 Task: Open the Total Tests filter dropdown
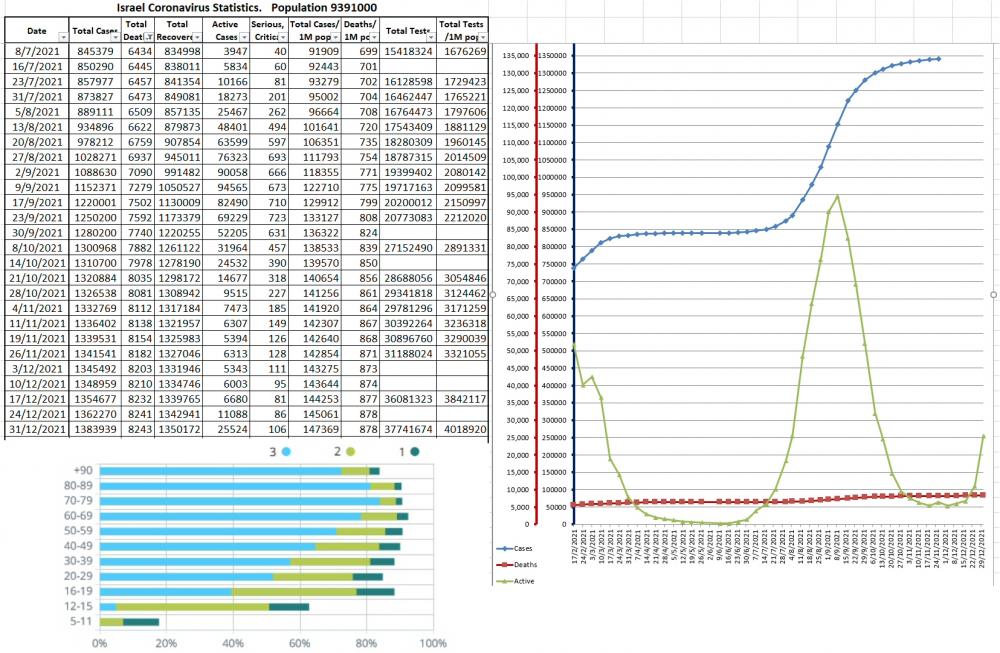430,38
